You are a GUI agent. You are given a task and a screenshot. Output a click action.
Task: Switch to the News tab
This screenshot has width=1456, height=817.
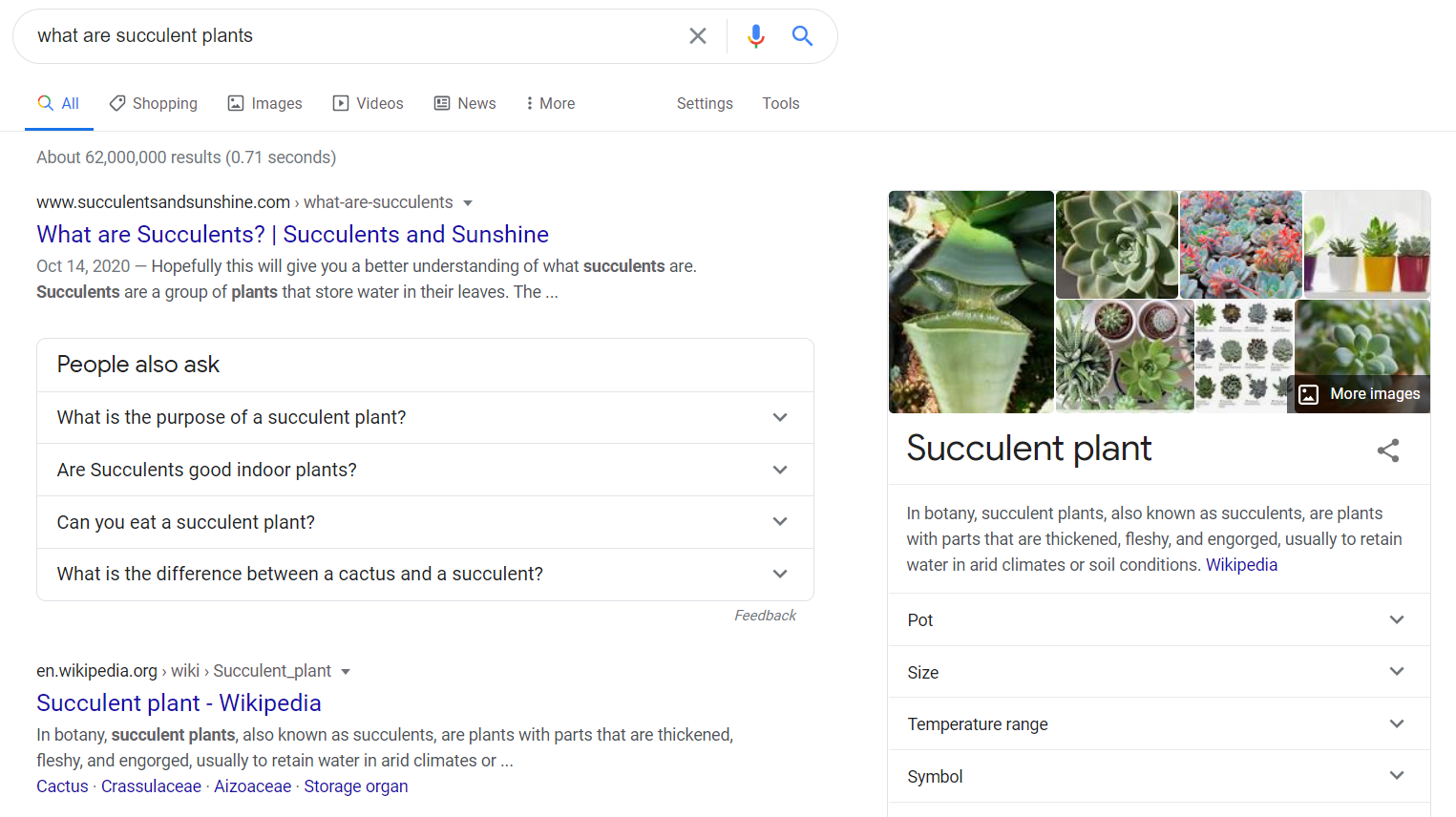pyautogui.click(x=465, y=103)
